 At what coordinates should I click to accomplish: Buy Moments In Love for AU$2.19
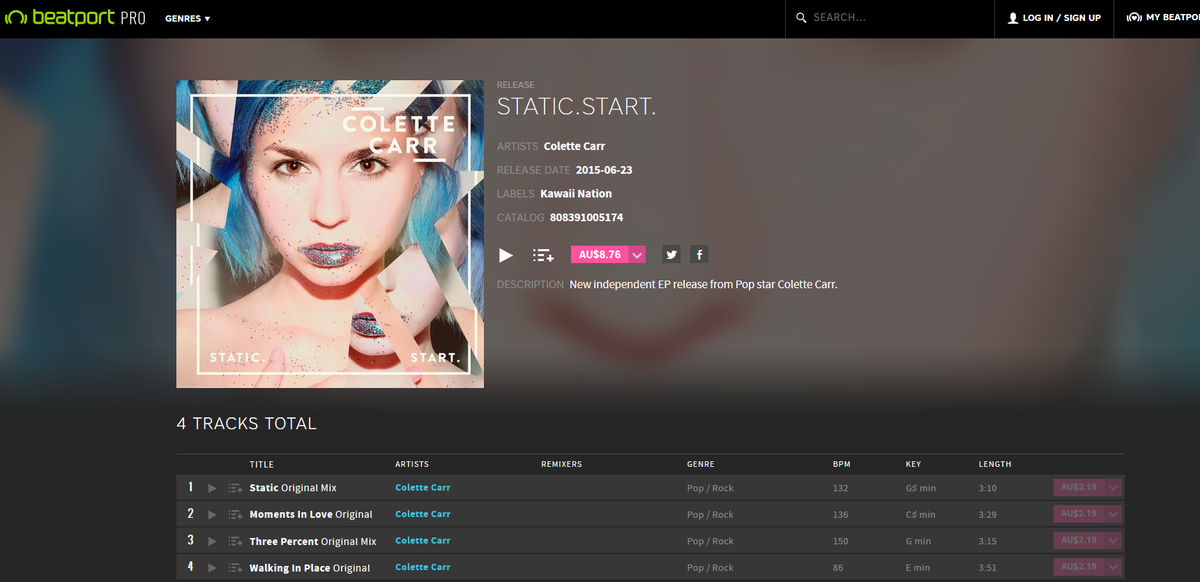pos(1079,514)
